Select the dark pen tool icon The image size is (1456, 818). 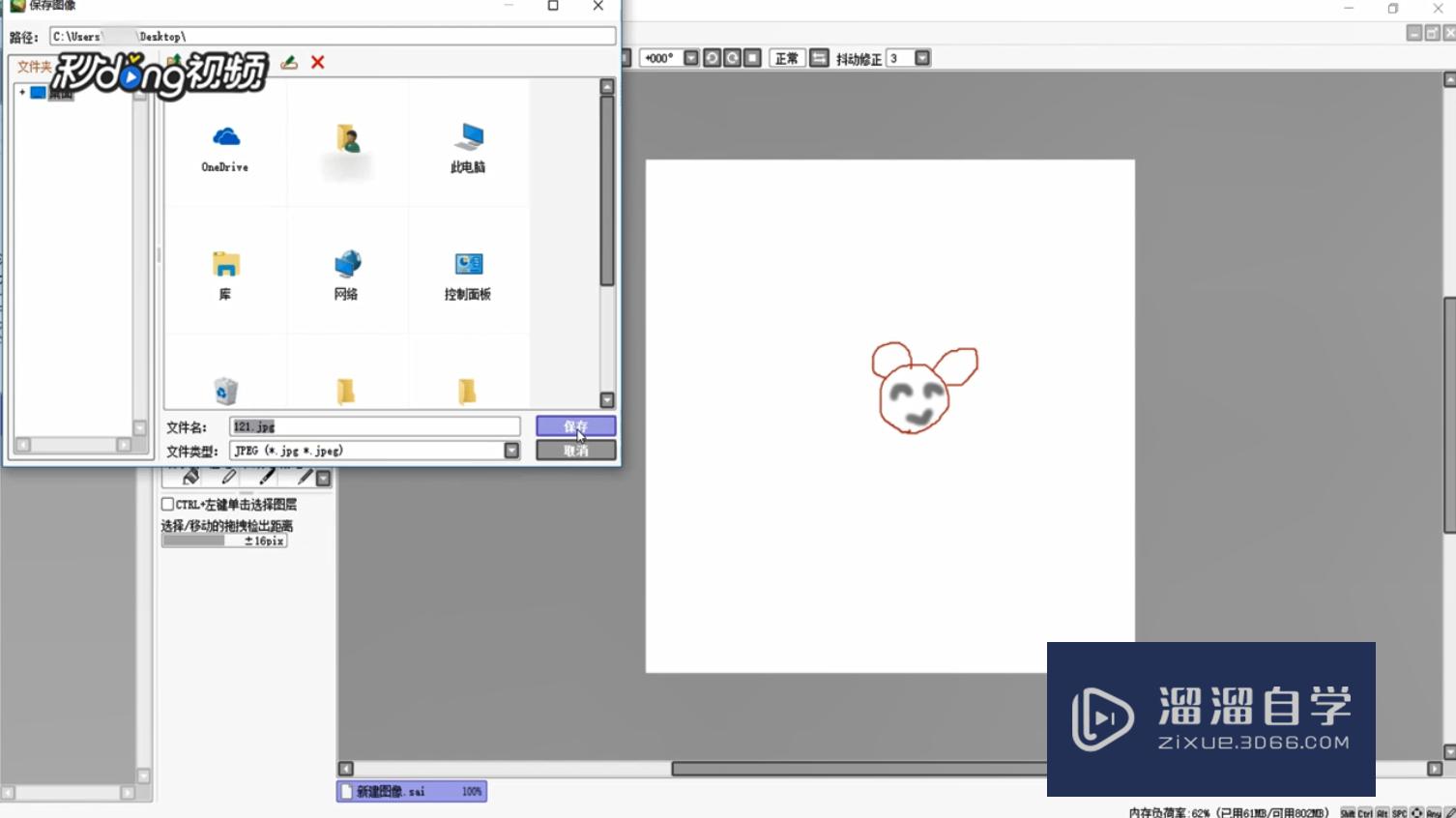coord(267,477)
